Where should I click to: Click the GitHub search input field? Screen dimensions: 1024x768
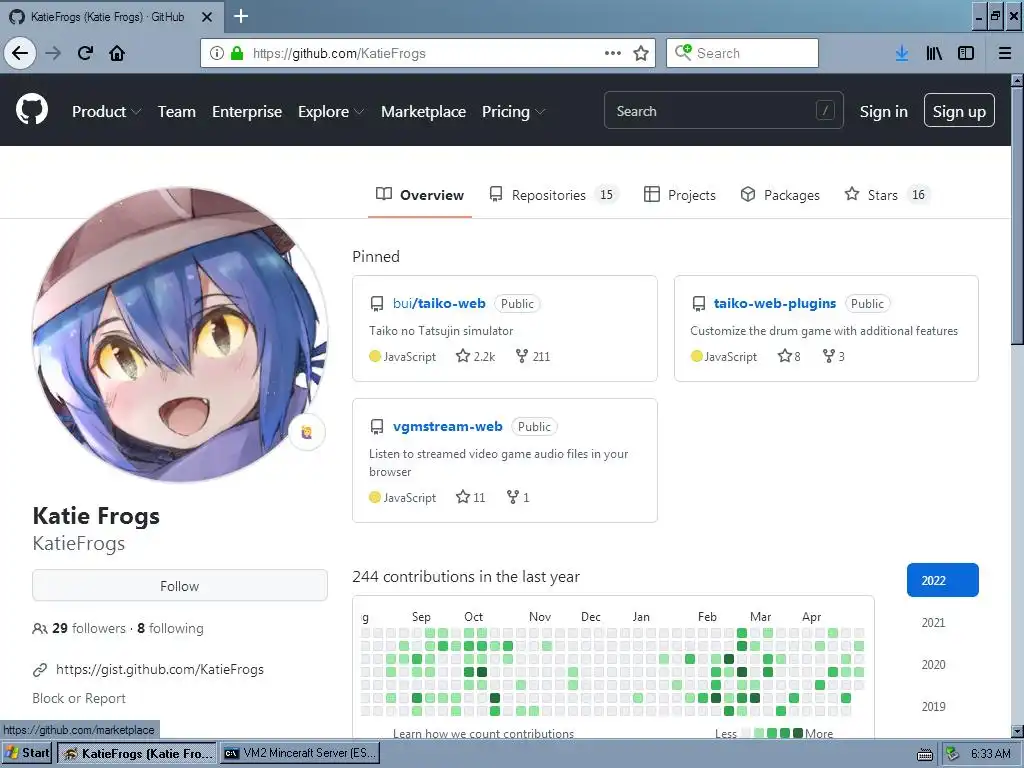pos(724,110)
